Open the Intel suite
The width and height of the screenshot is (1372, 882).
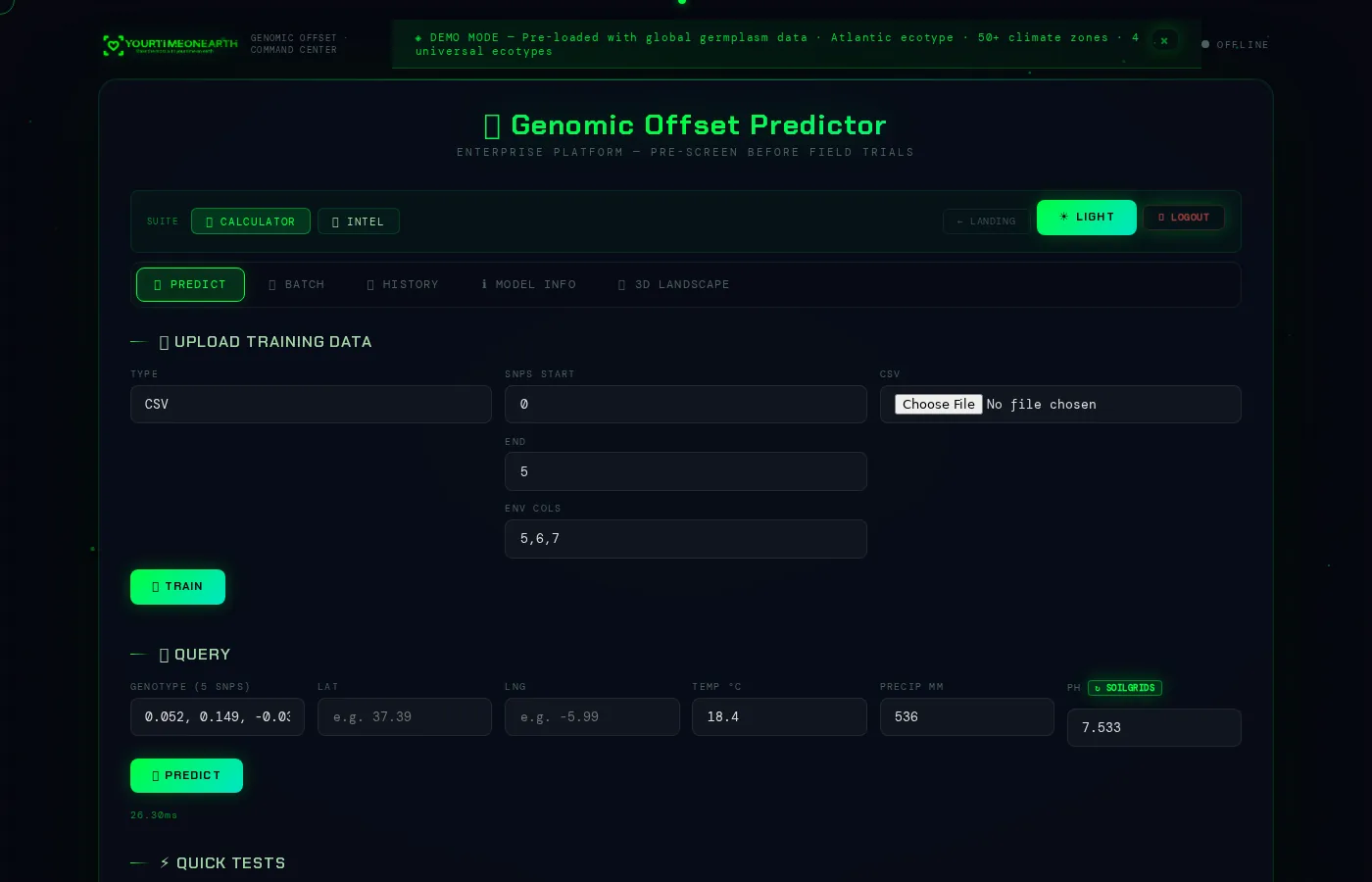click(x=359, y=221)
